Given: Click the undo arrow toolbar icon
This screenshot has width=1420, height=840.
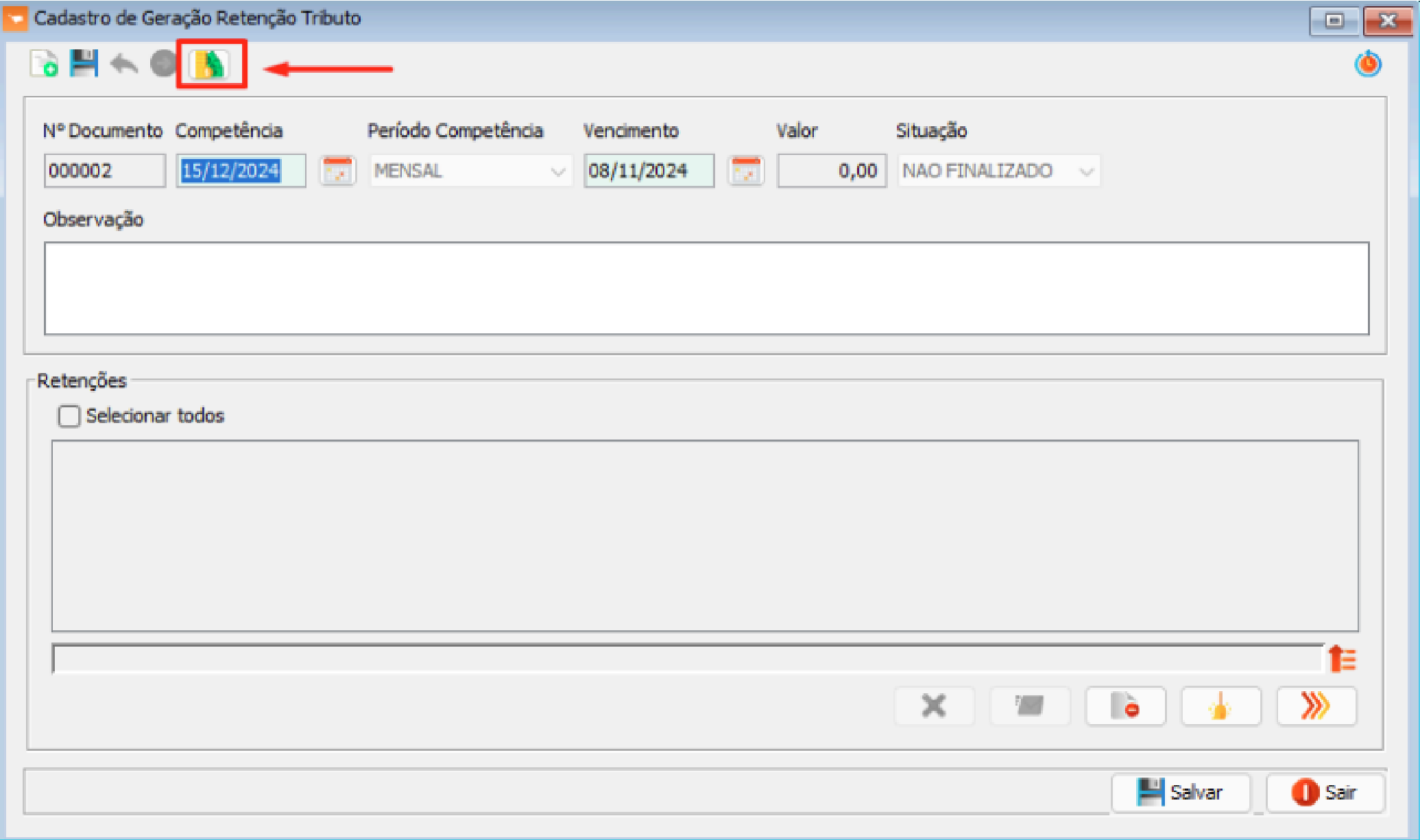Looking at the screenshot, I should (x=124, y=64).
